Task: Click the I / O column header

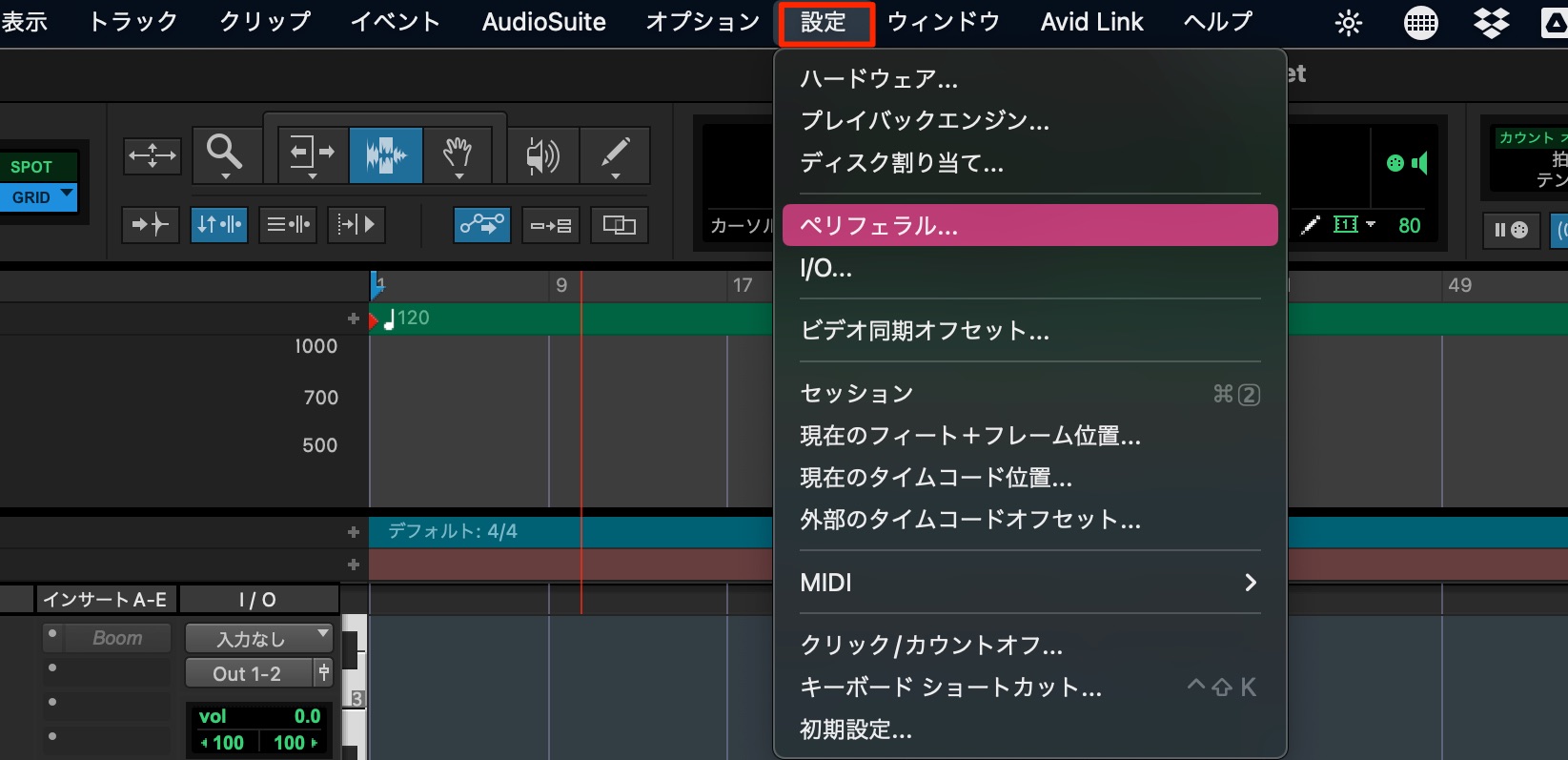Action: pyautogui.click(x=258, y=599)
